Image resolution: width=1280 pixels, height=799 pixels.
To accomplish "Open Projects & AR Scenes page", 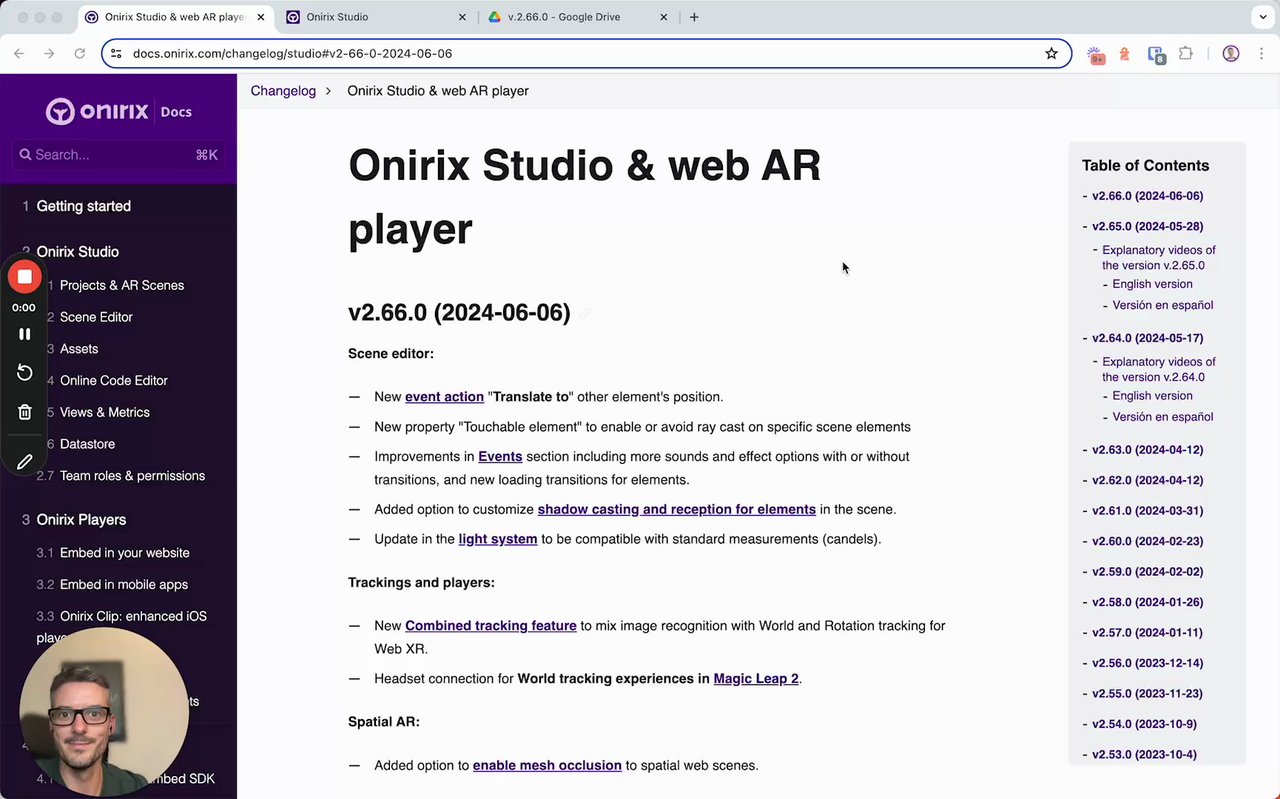I will (x=122, y=285).
